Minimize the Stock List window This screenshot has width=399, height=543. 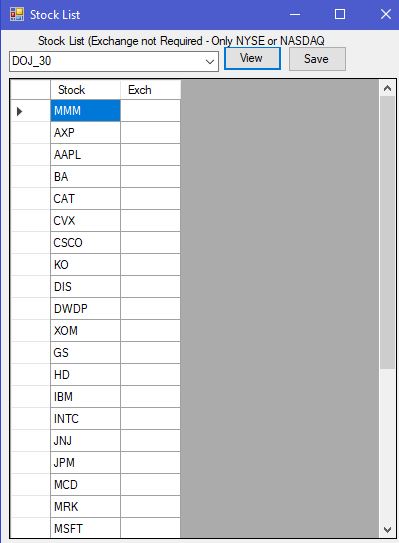point(295,15)
